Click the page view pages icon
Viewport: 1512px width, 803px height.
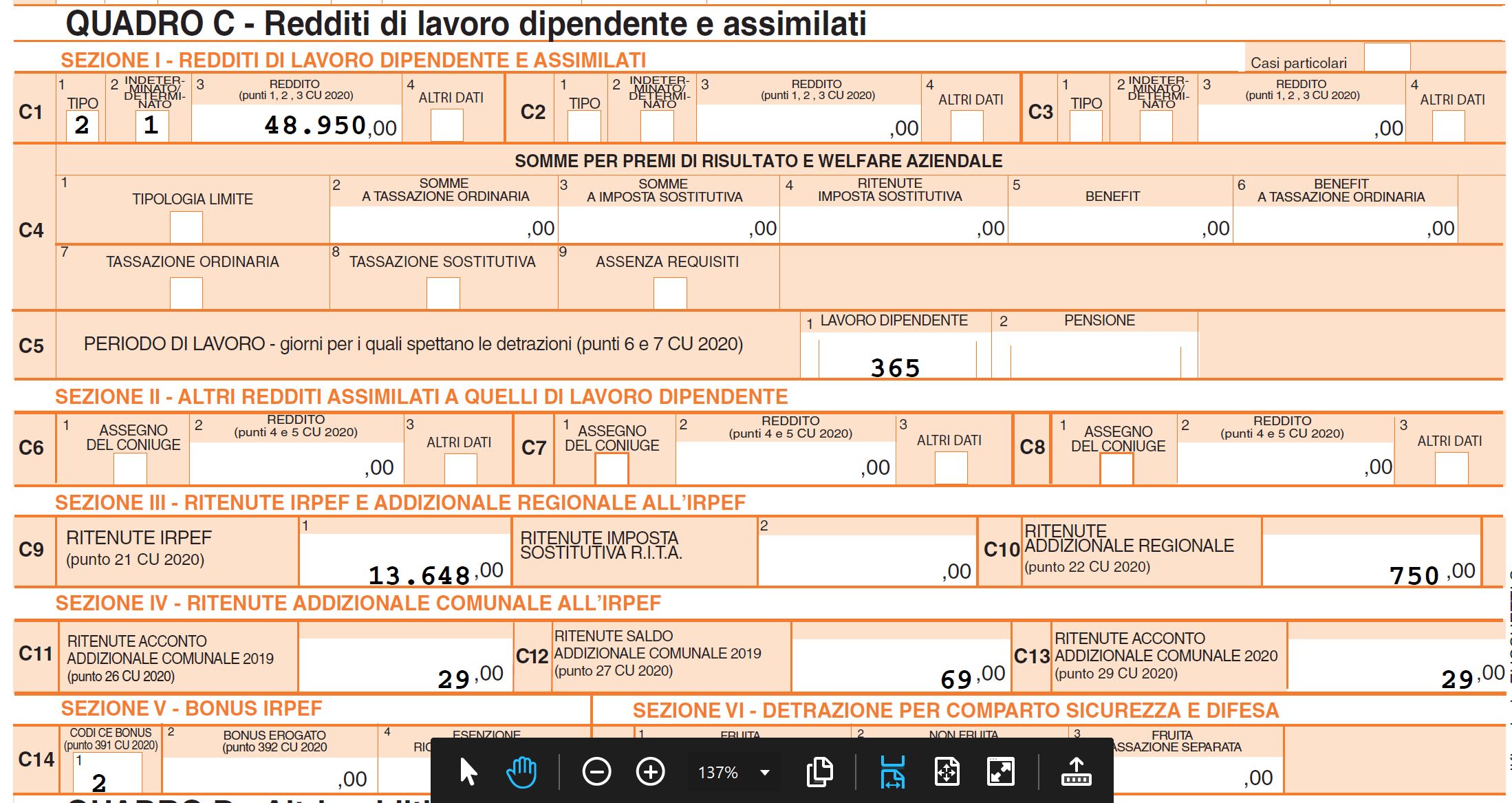pos(819,771)
